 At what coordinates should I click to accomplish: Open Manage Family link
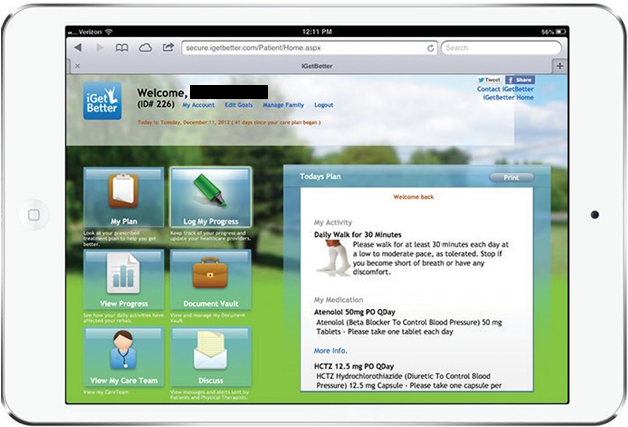click(x=283, y=105)
